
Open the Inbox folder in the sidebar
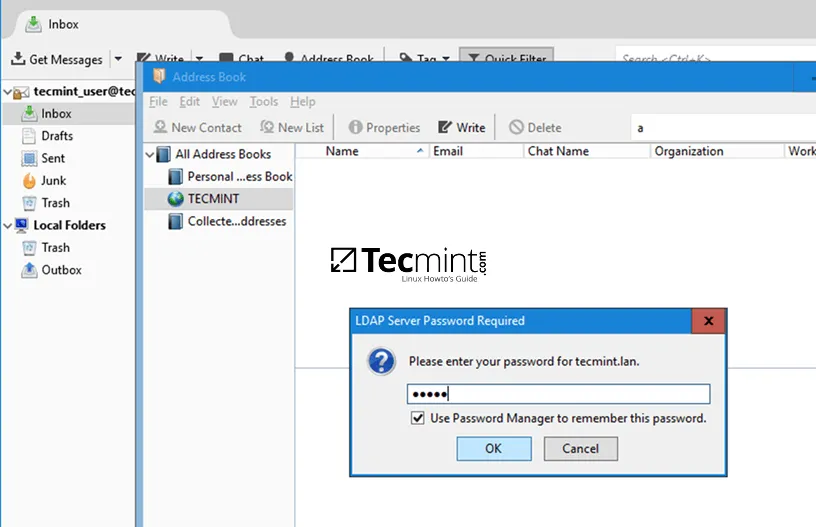(56, 113)
